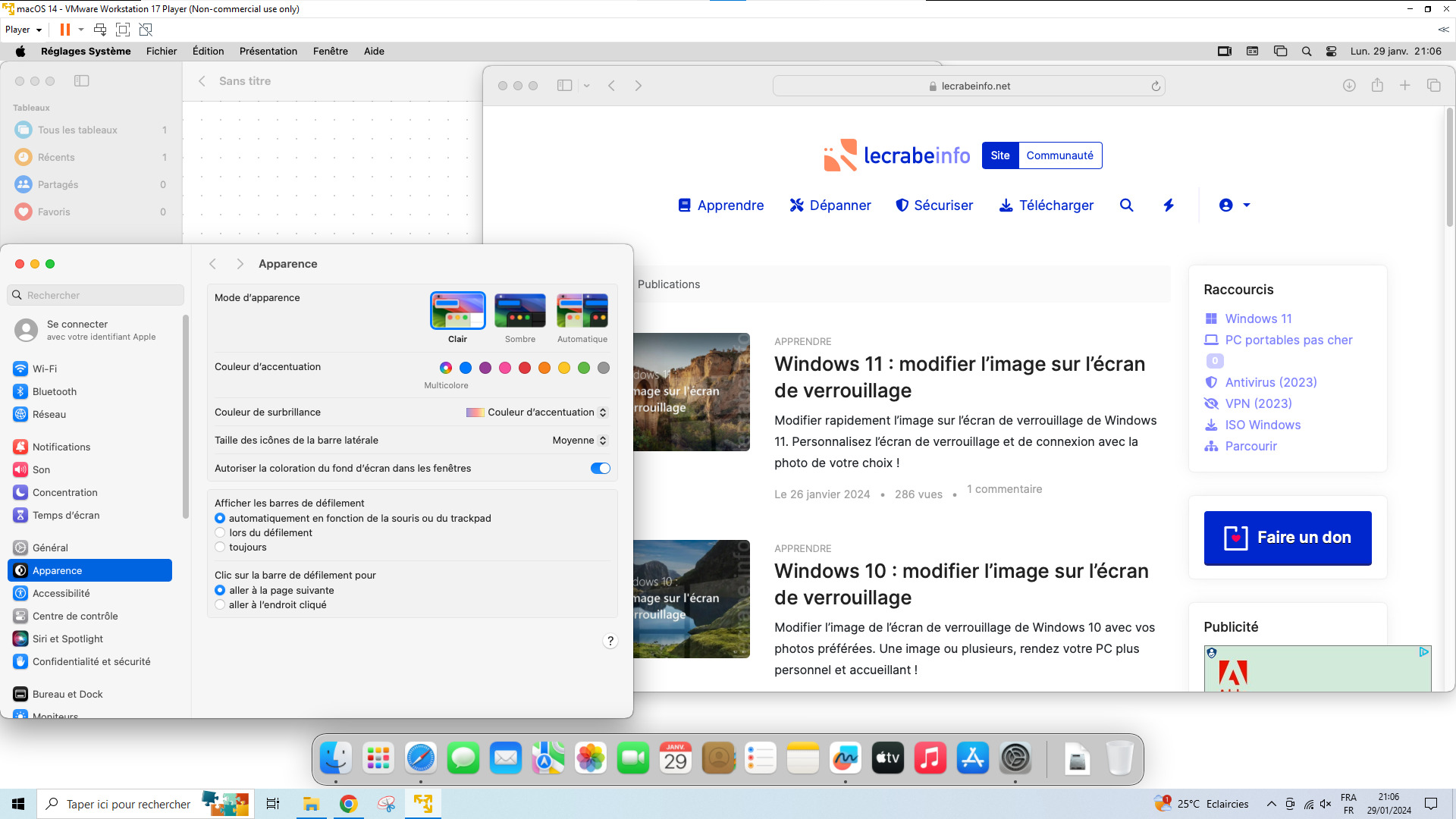1456x819 pixels.
Task: Click the Rechercher field in System Settings
Action: tap(96, 295)
